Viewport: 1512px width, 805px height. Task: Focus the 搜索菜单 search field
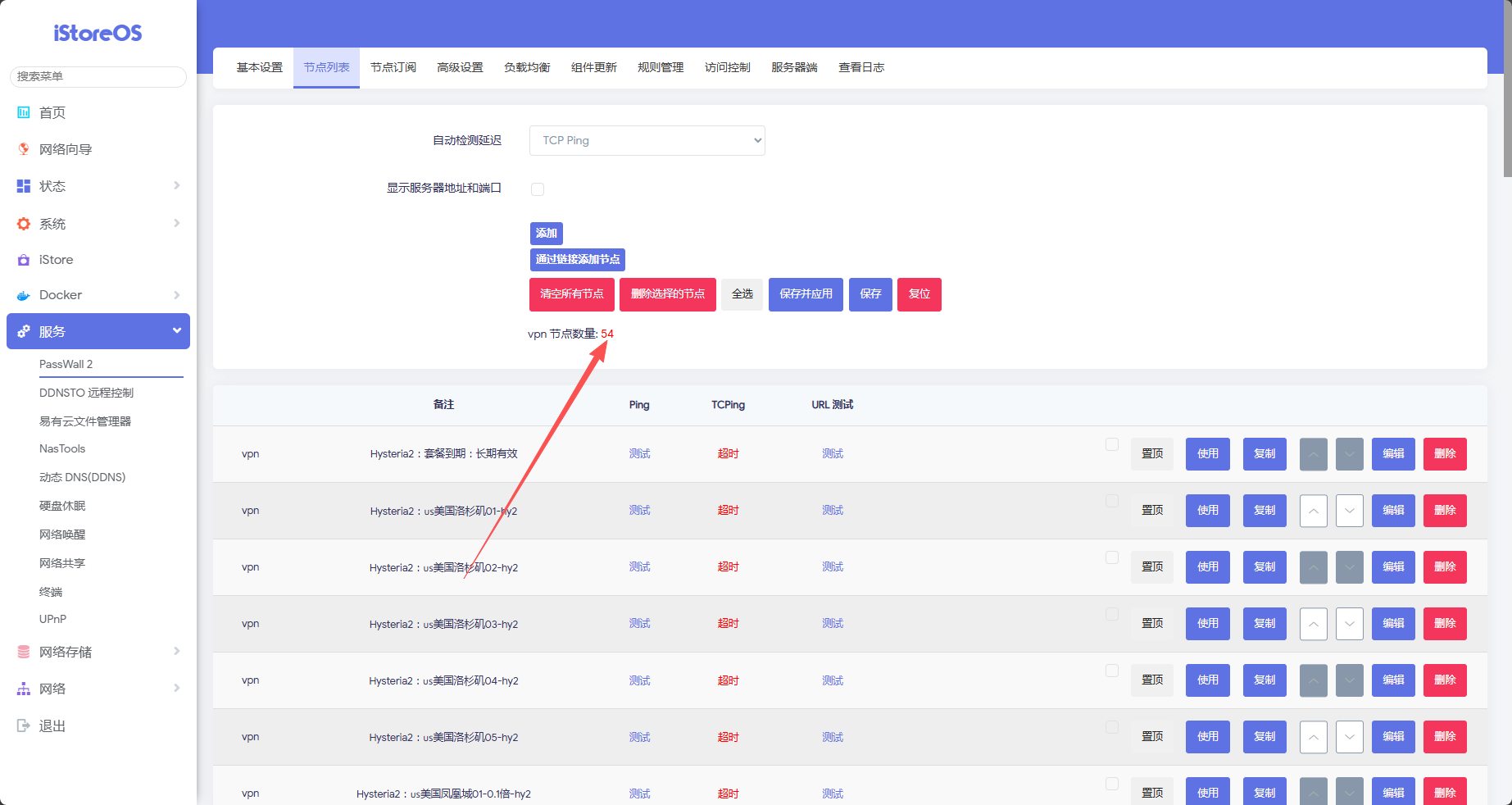pyautogui.click(x=98, y=76)
